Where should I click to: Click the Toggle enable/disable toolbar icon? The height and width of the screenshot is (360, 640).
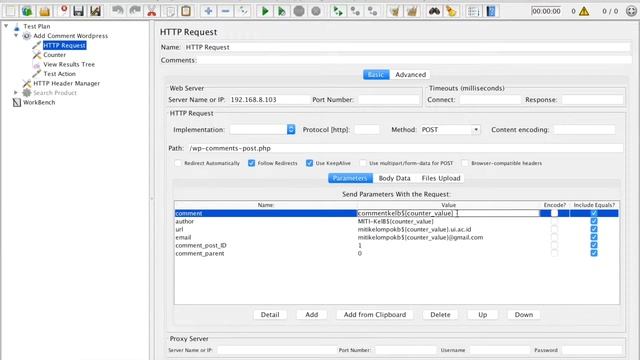point(243,11)
